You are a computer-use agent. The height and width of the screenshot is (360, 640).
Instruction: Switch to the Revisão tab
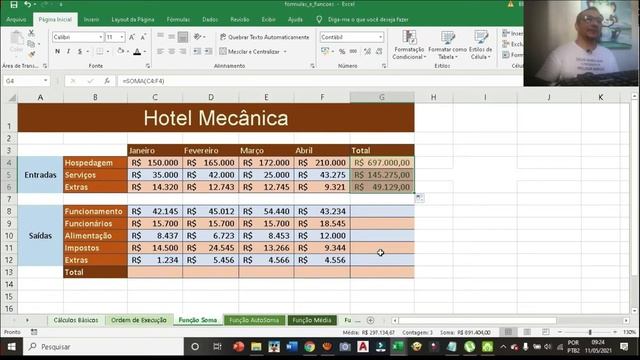click(240, 19)
